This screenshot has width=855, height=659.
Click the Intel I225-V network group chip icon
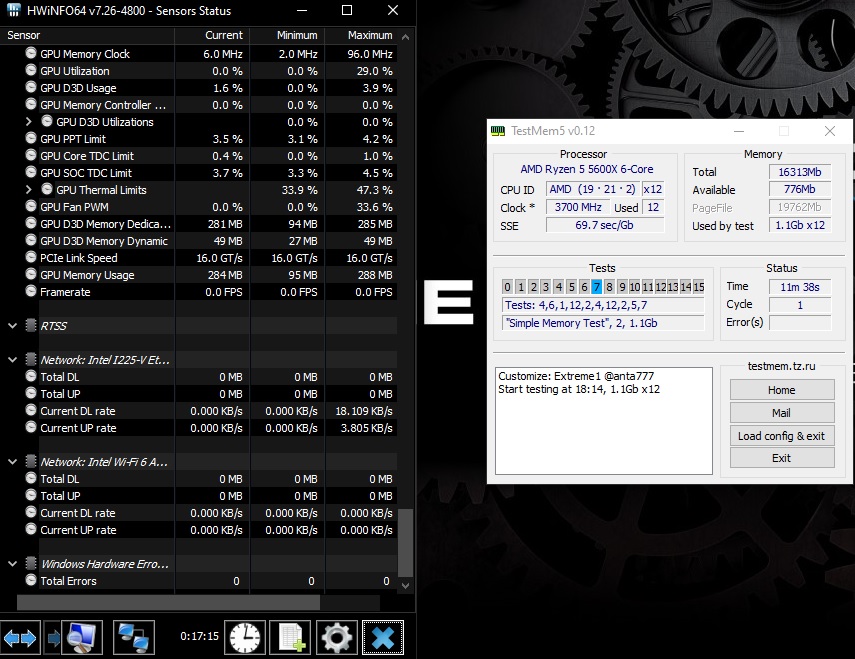31,359
